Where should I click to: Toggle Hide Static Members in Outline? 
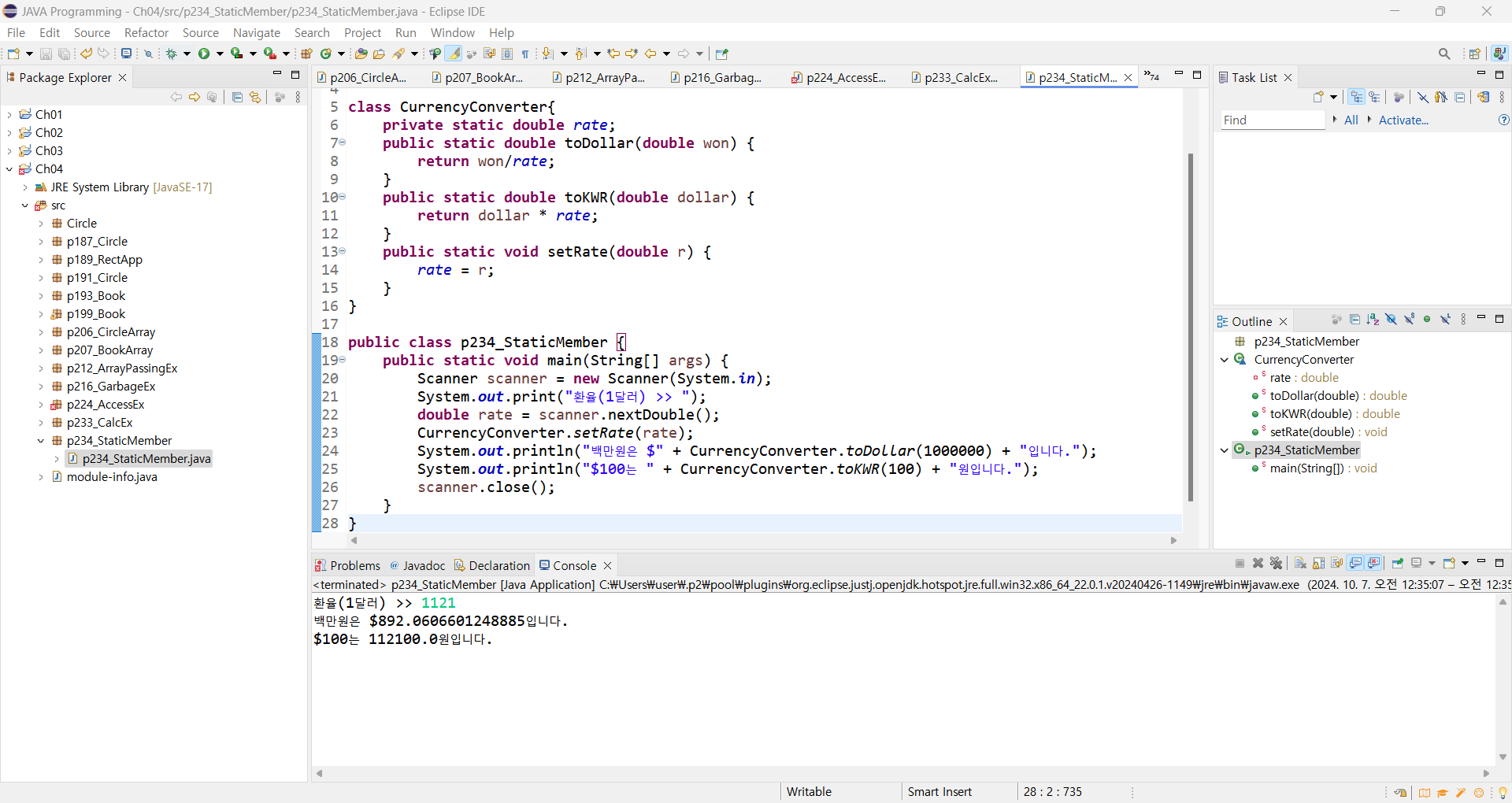tap(1409, 320)
